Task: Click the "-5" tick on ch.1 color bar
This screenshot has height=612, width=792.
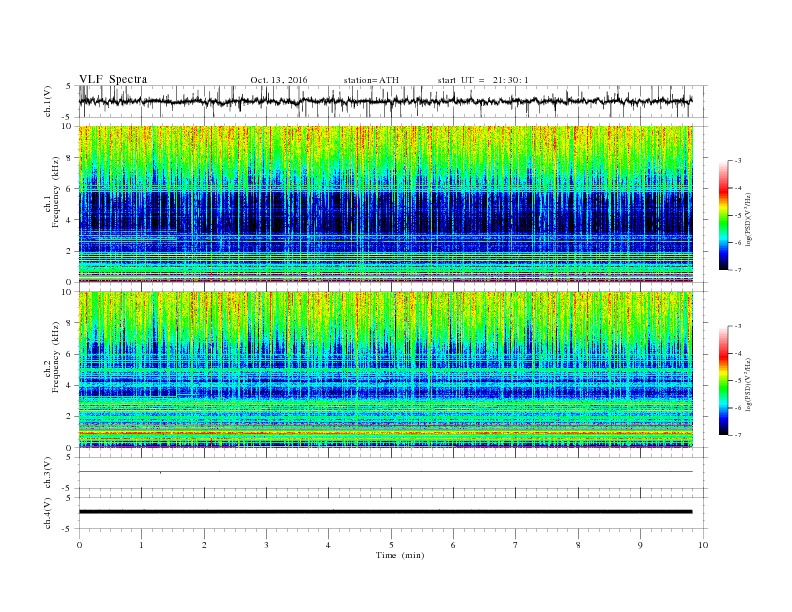Action: tap(738, 216)
